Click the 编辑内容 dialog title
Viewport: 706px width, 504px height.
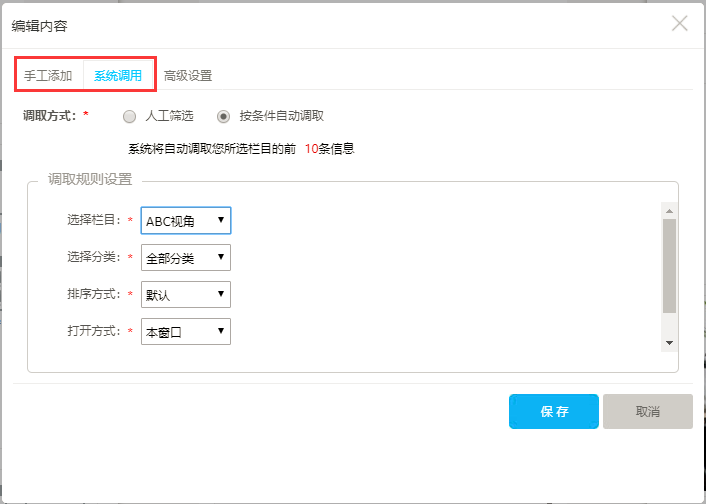[40, 25]
